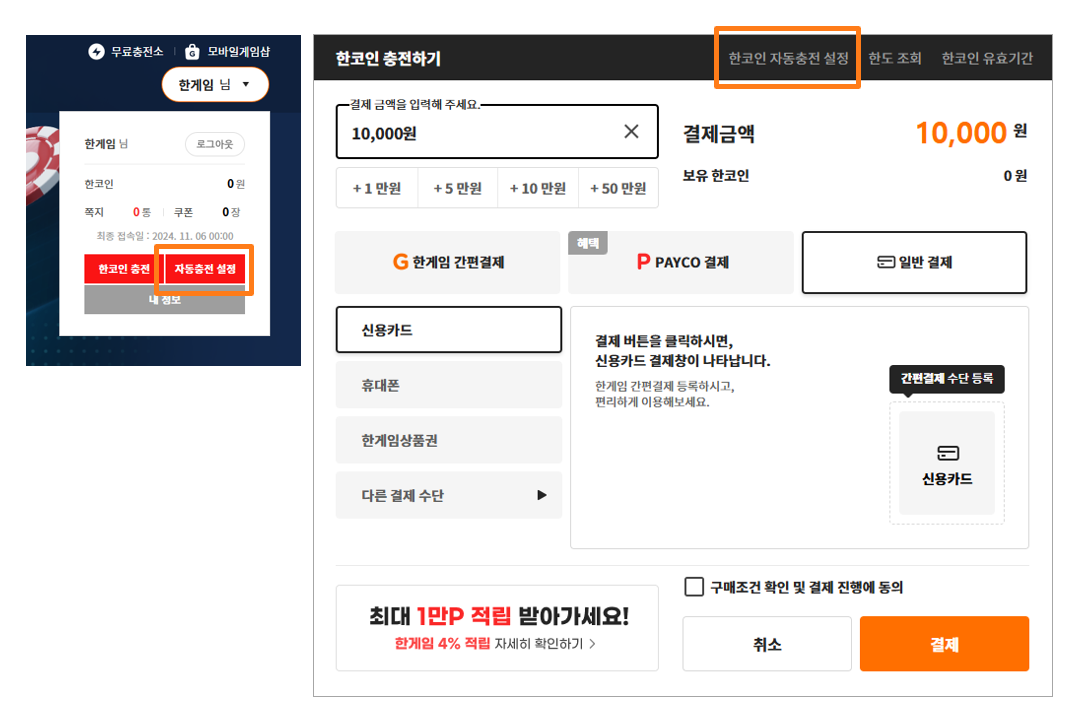Screen dimensions: 1081x723
Task: Add 1만원 to the payment amount
Action: pos(377,188)
